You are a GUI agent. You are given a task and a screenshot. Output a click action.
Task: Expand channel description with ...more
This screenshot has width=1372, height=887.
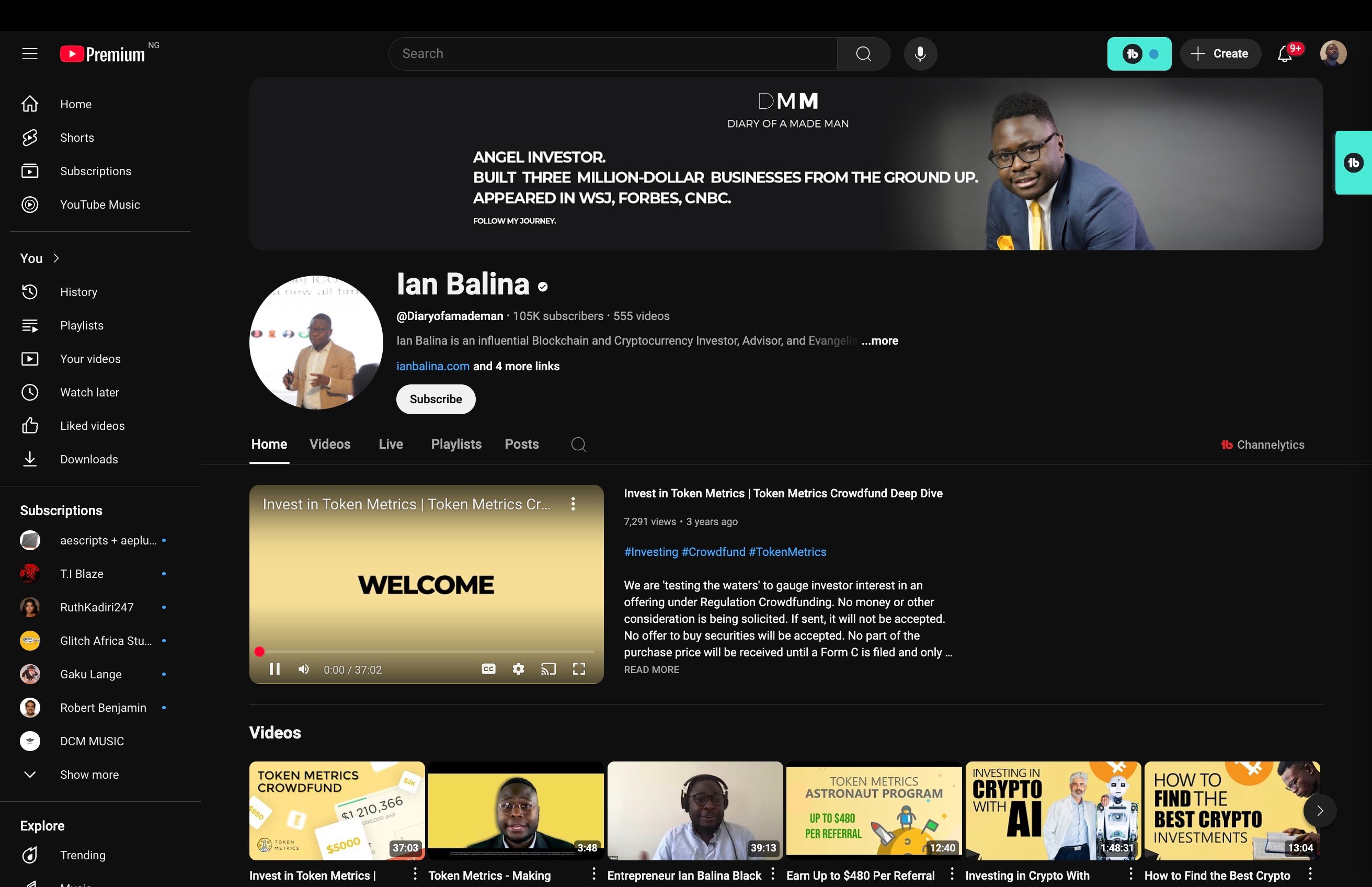[880, 341]
